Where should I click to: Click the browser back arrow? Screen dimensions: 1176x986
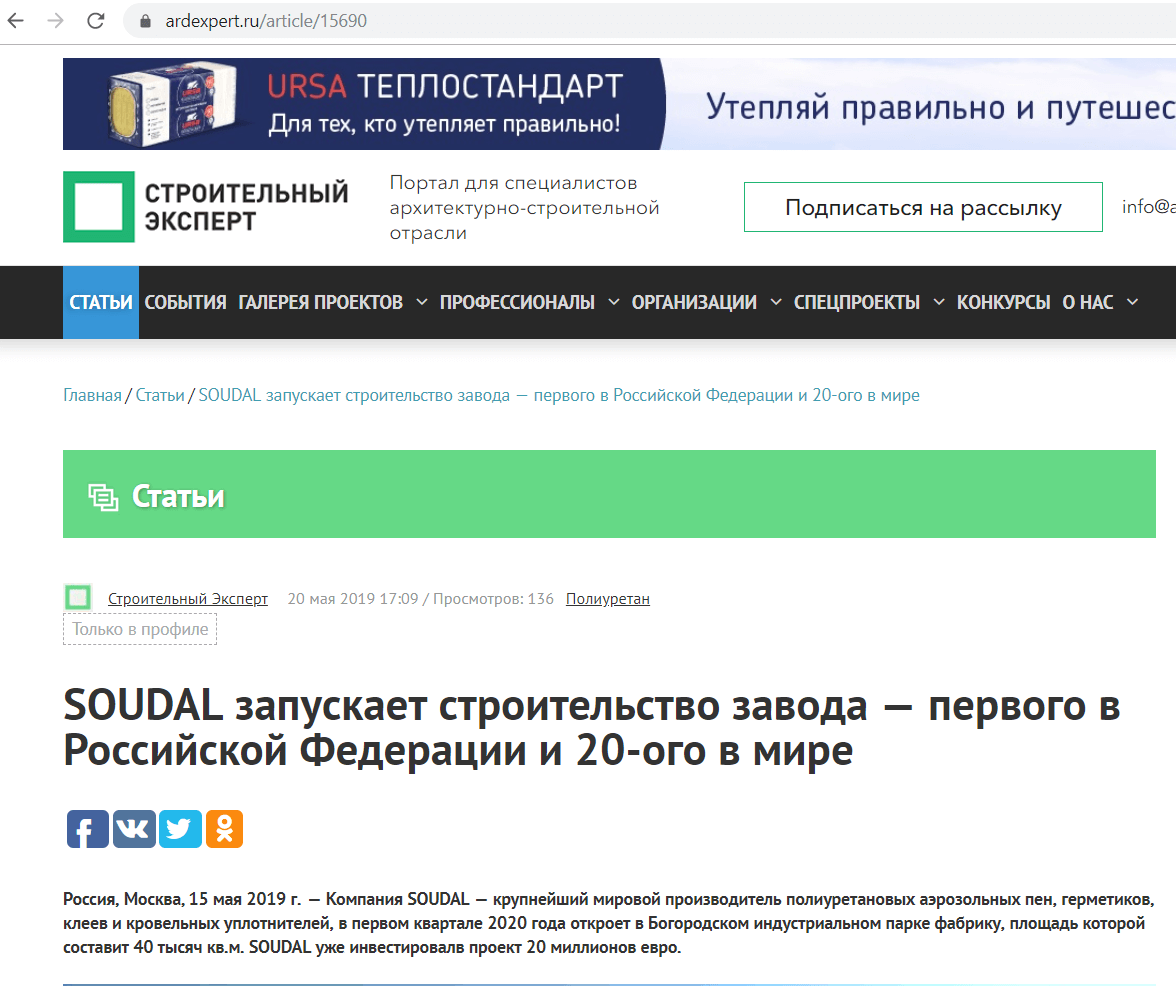[x=16, y=21]
